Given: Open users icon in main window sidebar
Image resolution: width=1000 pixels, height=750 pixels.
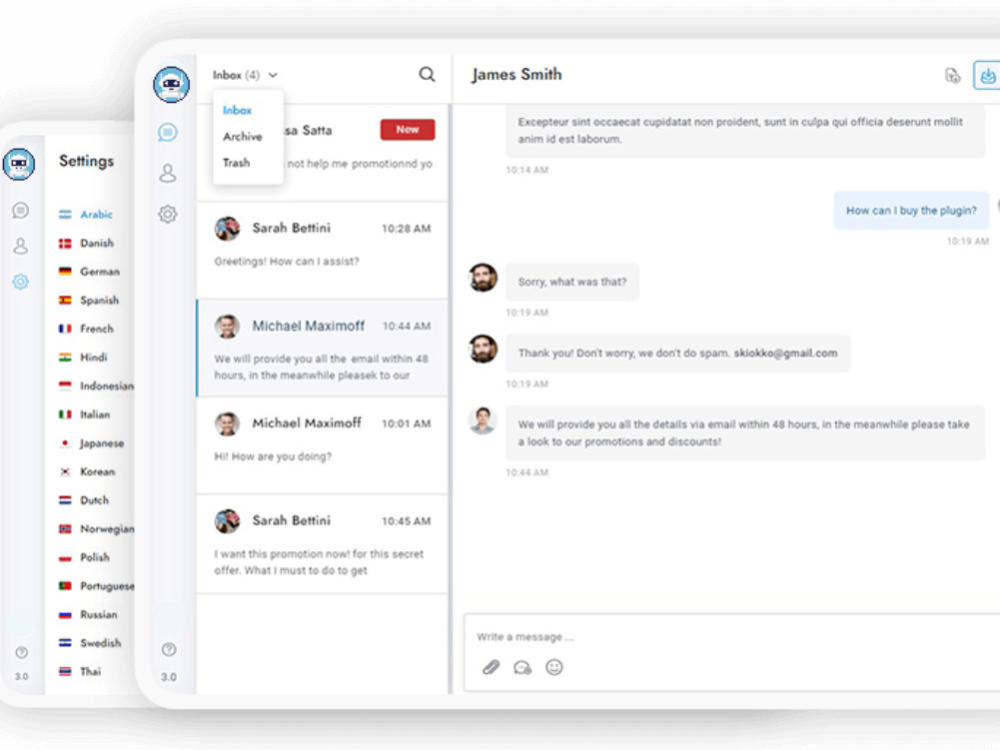Looking at the screenshot, I should click(168, 173).
